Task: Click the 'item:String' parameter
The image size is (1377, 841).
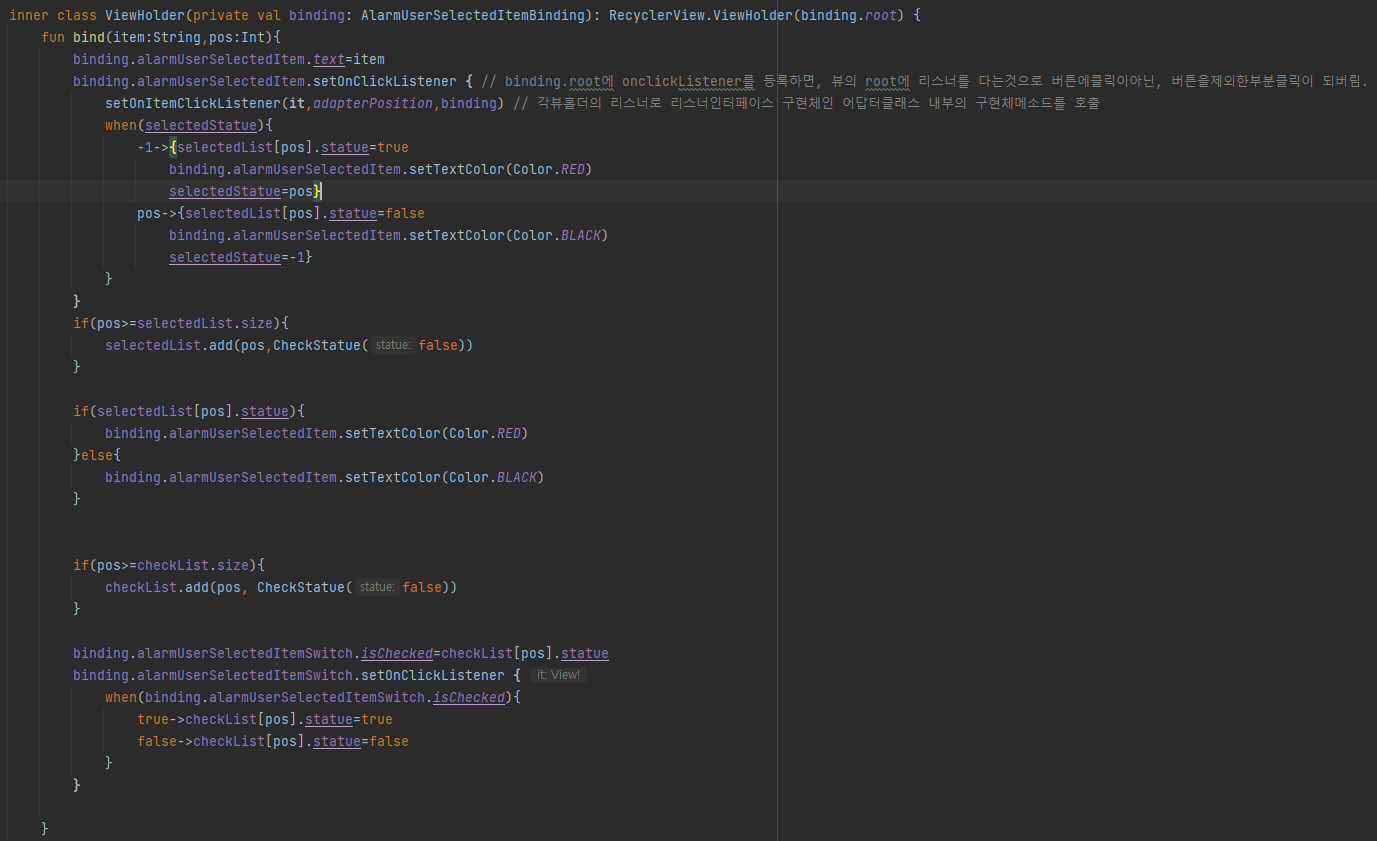Action: point(156,38)
